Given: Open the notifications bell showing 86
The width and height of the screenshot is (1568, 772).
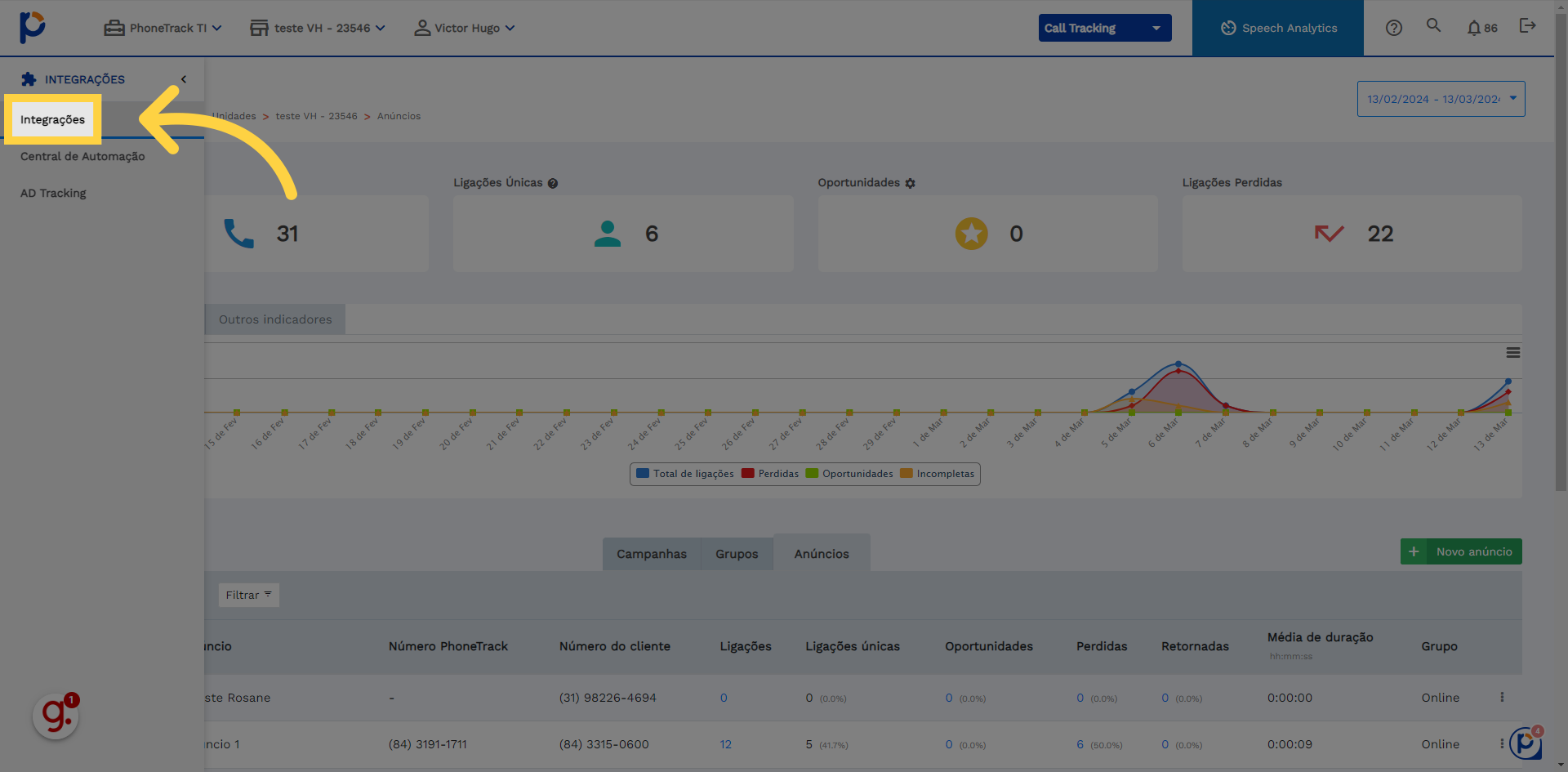Looking at the screenshot, I should (1482, 28).
